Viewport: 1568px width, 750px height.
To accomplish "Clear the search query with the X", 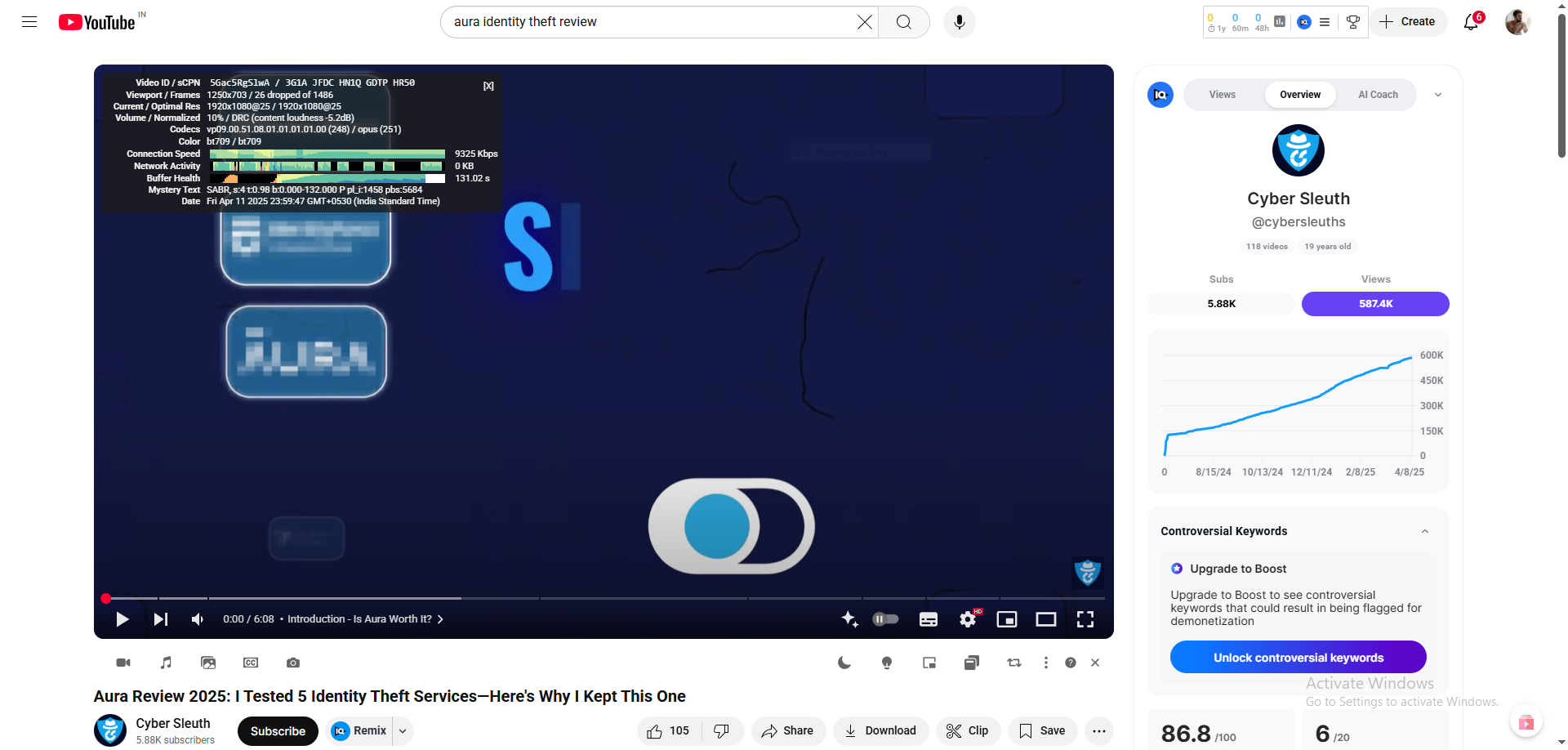I will (864, 22).
